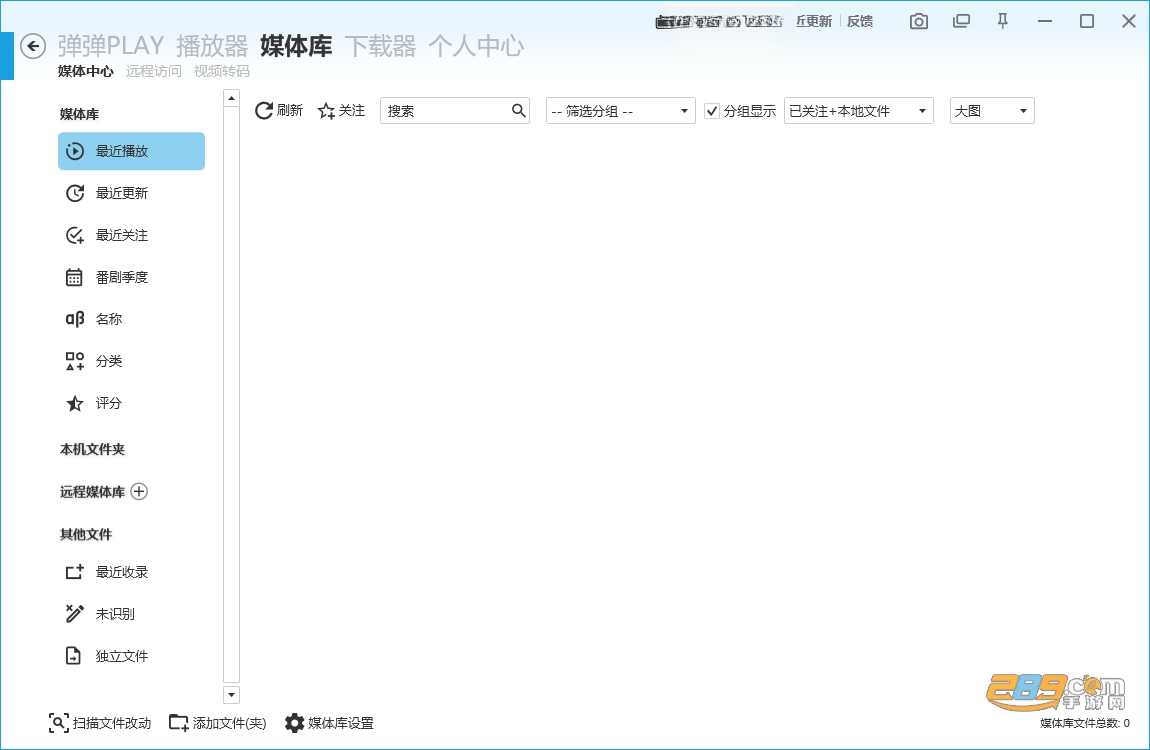Image resolution: width=1150 pixels, height=750 pixels.
Task: Open 媒体库设置 gear button
Action: pyautogui.click(x=329, y=723)
